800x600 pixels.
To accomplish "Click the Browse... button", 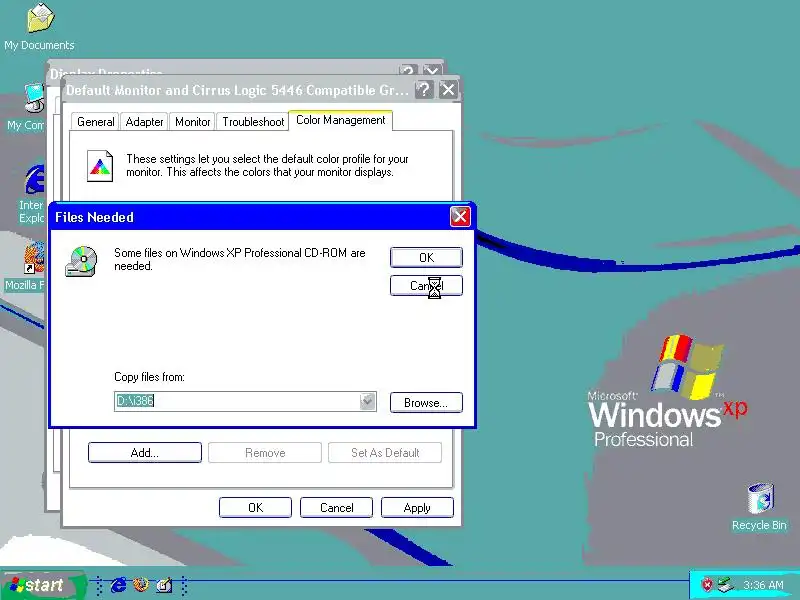I will point(426,403).
